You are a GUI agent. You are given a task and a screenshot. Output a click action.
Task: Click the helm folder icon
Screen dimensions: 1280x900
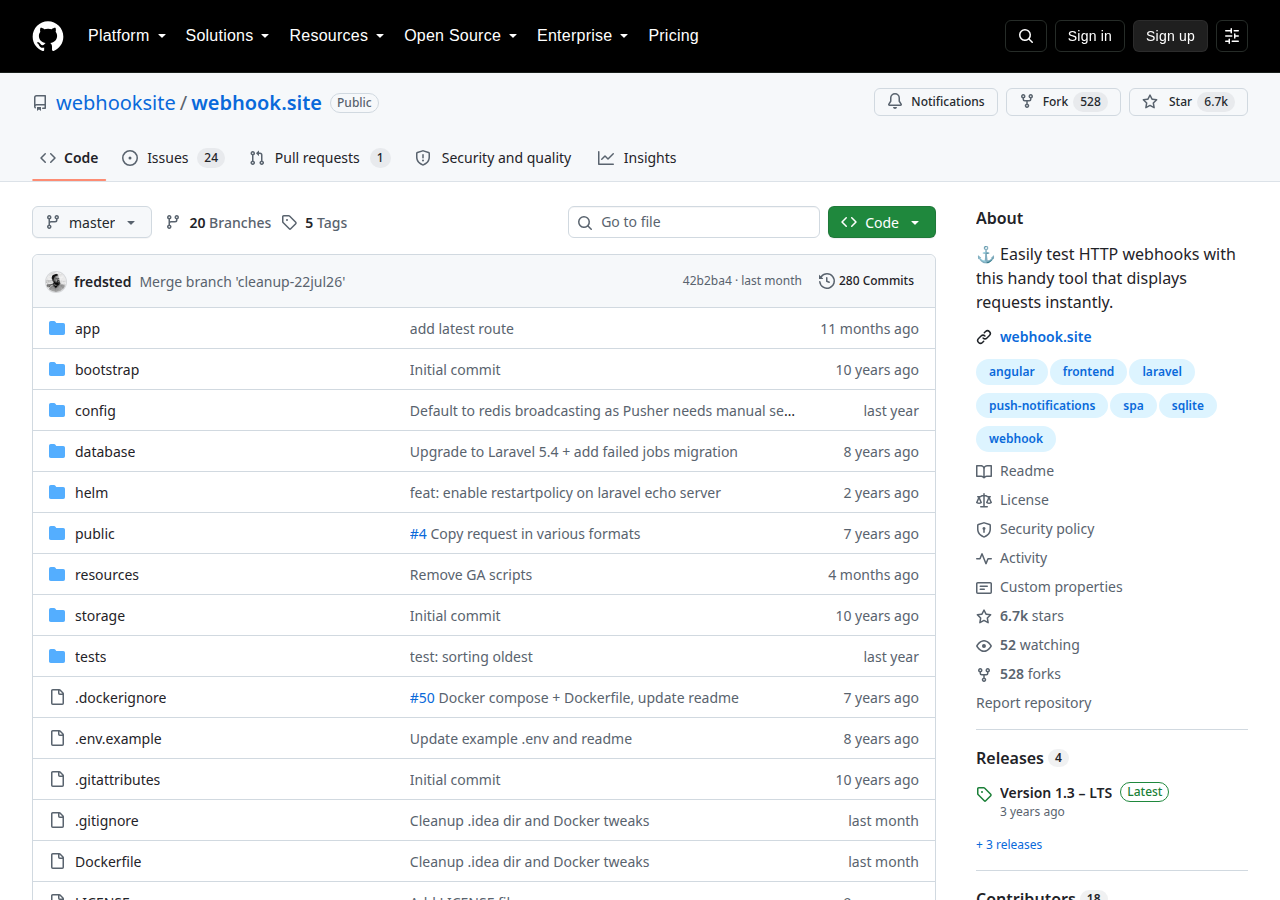tap(57, 493)
